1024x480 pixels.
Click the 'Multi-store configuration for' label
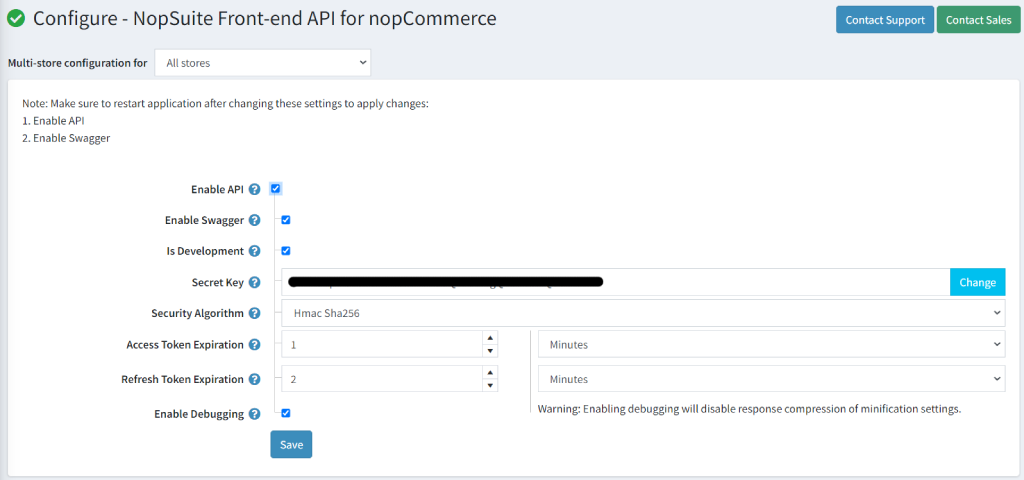click(x=77, y=63)
